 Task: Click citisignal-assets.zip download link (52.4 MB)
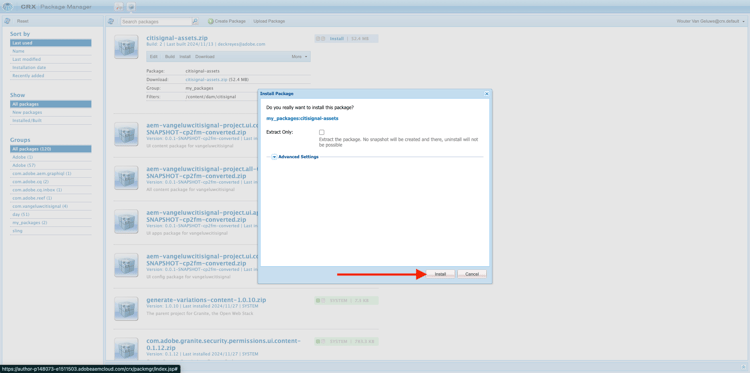click(x=206, y=79)
